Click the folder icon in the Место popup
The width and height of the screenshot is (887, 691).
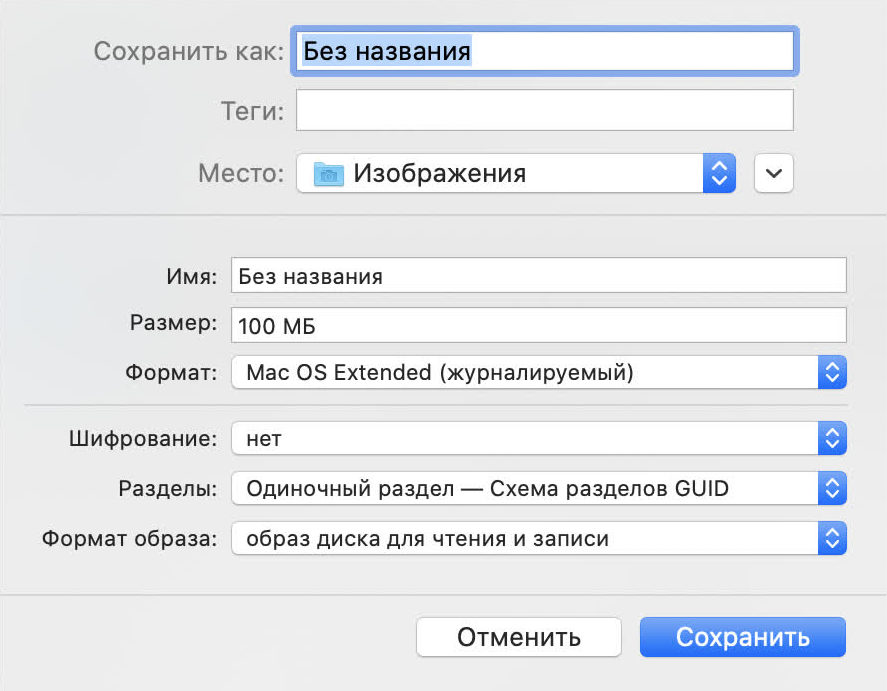(x=328, y=174)
